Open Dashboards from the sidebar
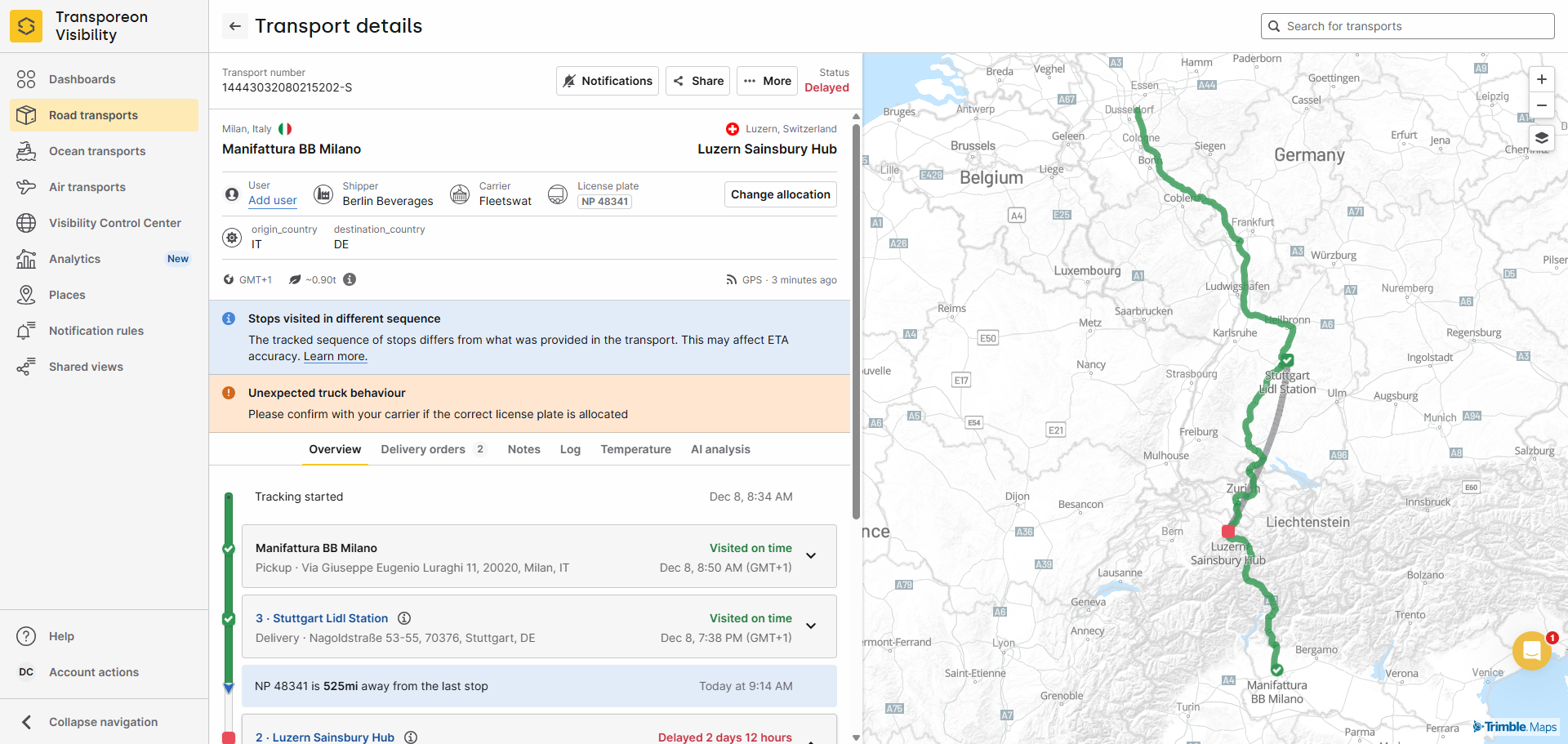 click(104, 79)
